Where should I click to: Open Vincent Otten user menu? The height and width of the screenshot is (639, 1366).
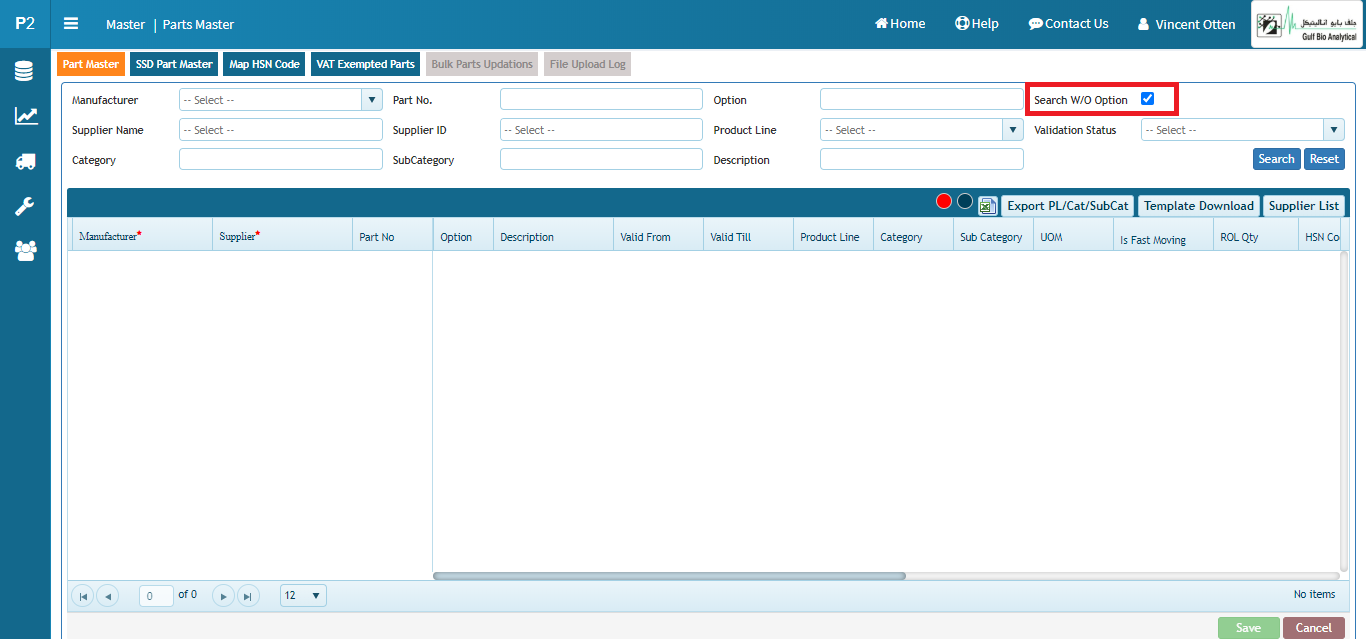pos(1187,24)
